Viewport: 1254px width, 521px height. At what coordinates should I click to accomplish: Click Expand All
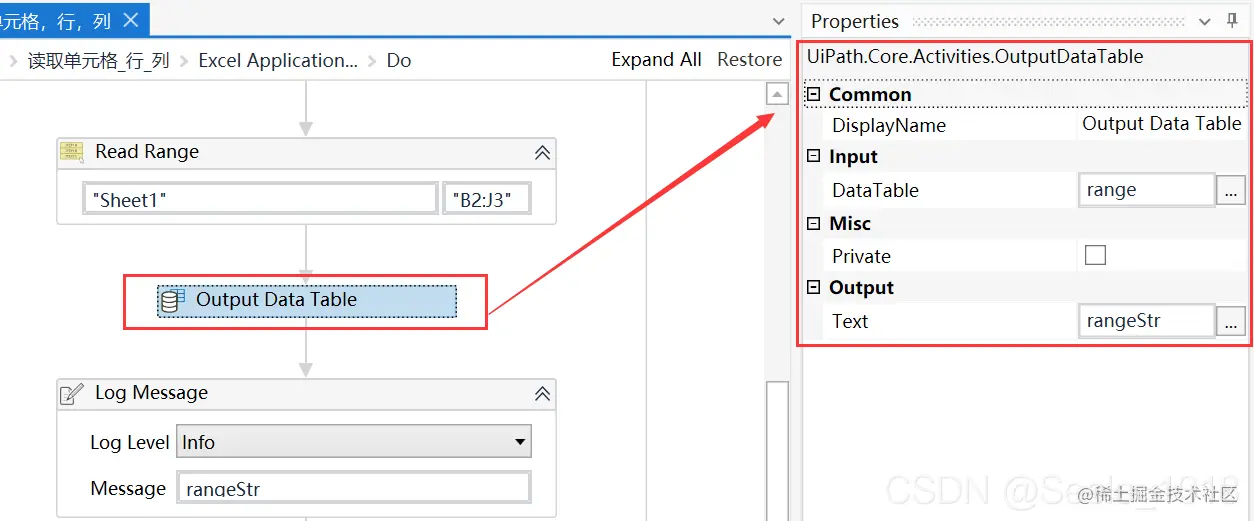(656, 60)
